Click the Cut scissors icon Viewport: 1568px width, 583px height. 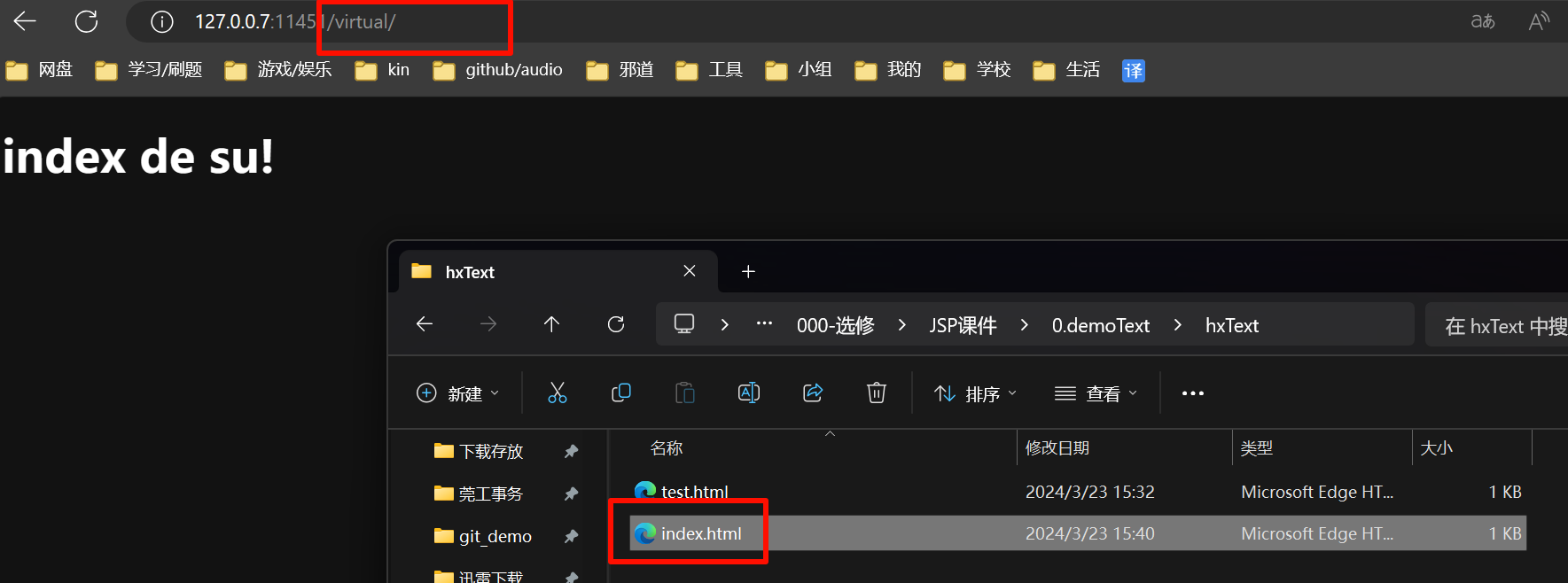pos(557,393)
